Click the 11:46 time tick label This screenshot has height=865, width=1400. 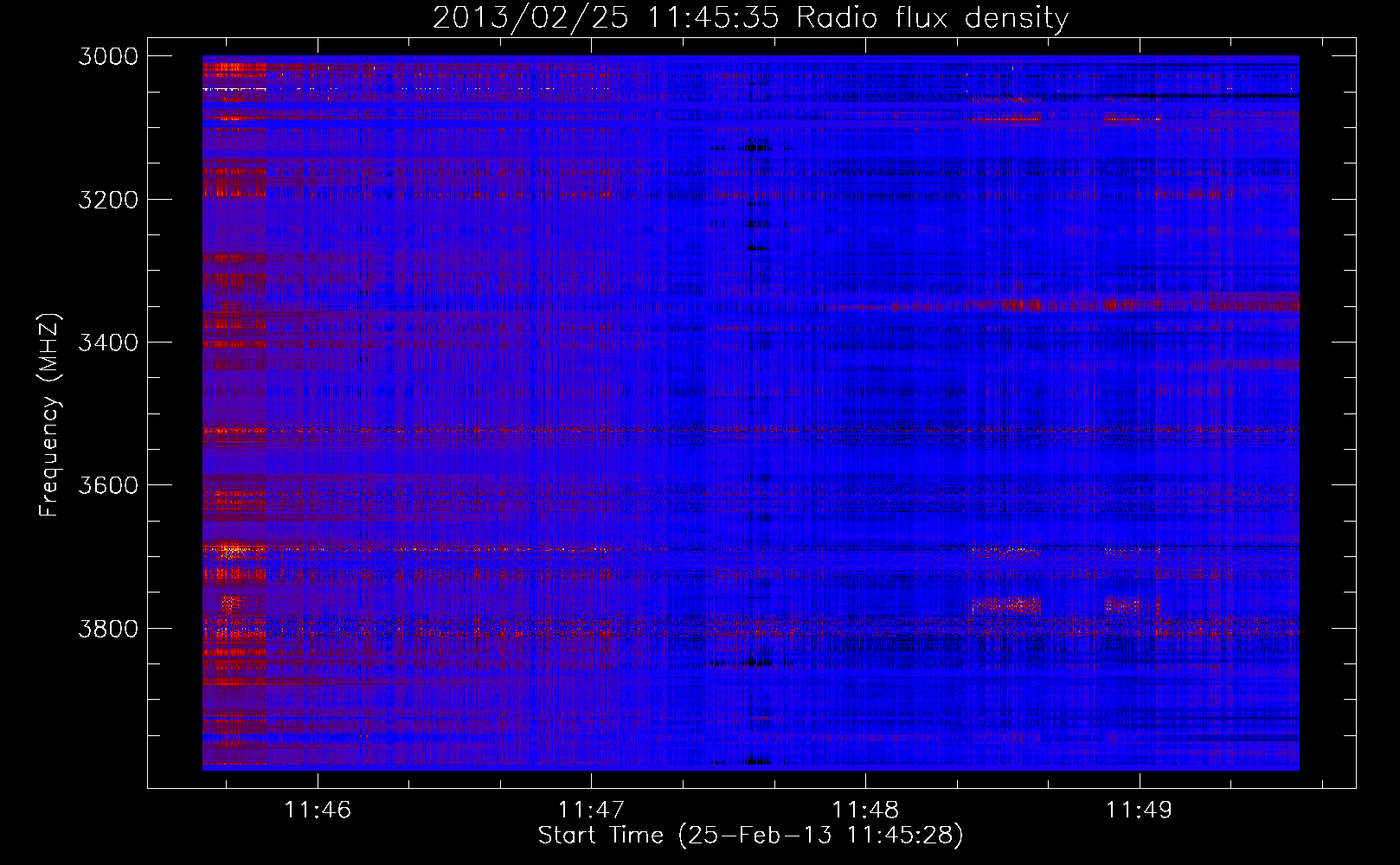pyautogui.click(x=318, y=810)
